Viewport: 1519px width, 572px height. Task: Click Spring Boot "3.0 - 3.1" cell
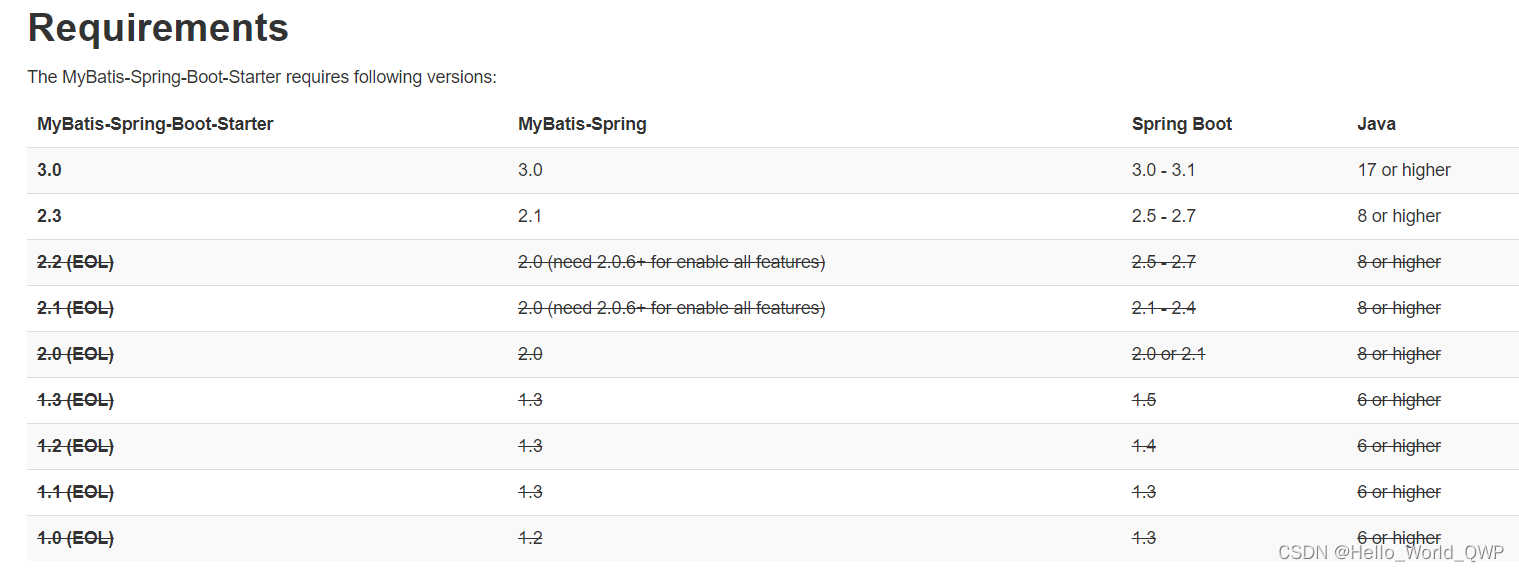click(x=1163, y=170)
